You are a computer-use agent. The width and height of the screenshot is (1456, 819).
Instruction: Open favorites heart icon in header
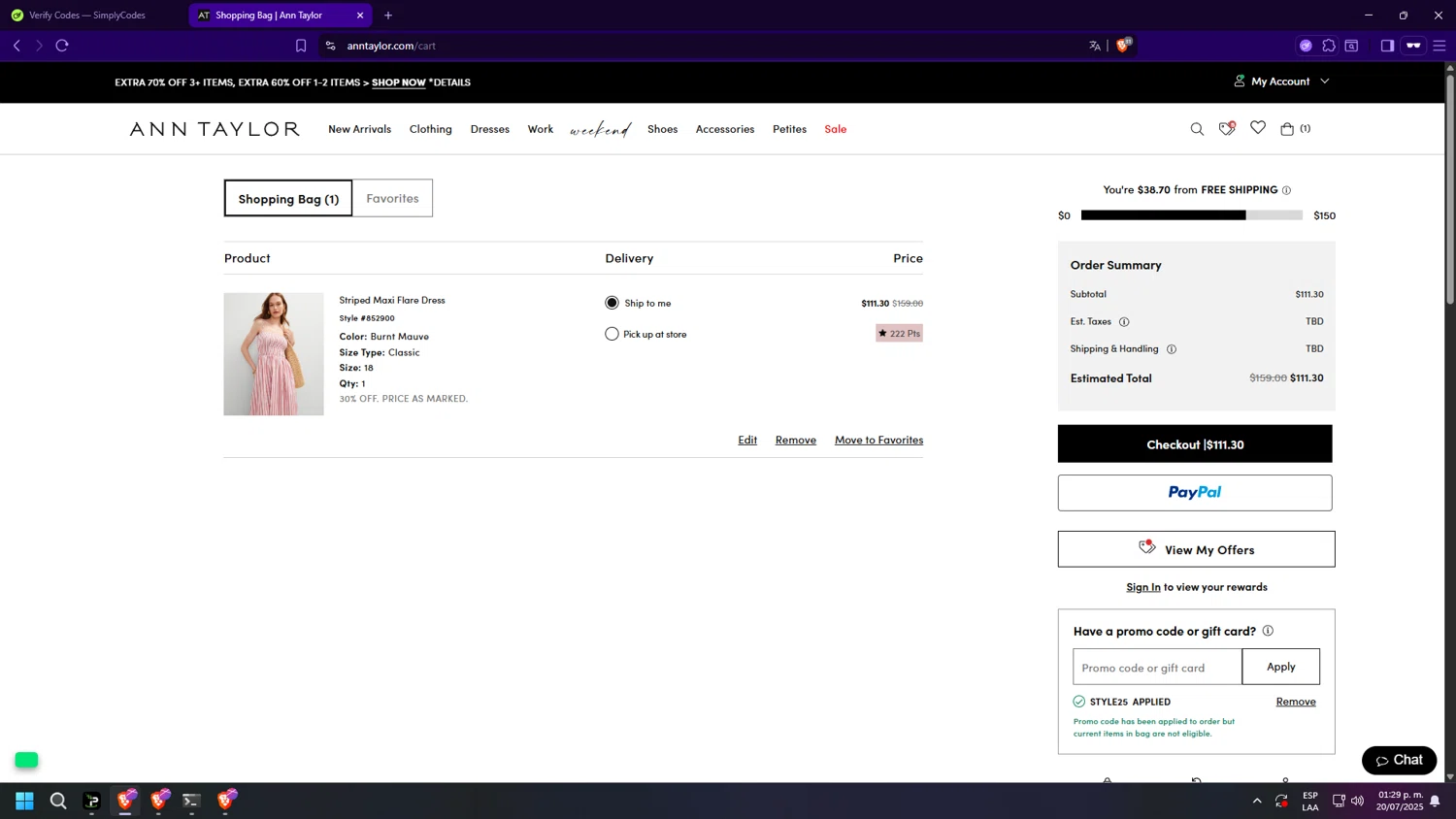coord(1258,128)
